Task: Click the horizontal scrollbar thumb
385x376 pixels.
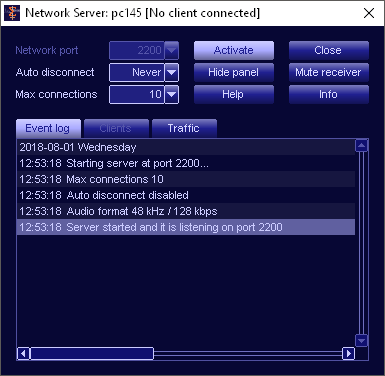Action: (92, 353)
